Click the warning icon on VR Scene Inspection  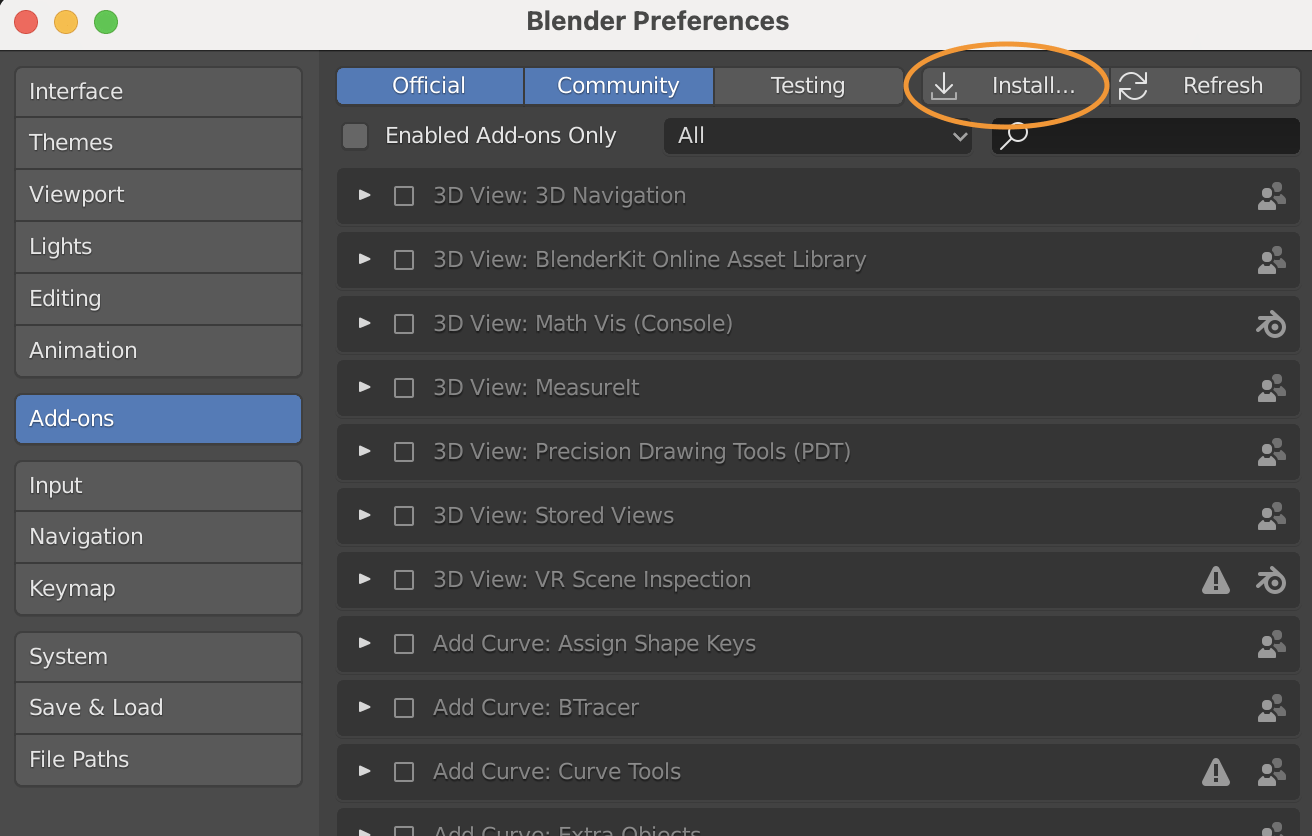pos(1216,580)
